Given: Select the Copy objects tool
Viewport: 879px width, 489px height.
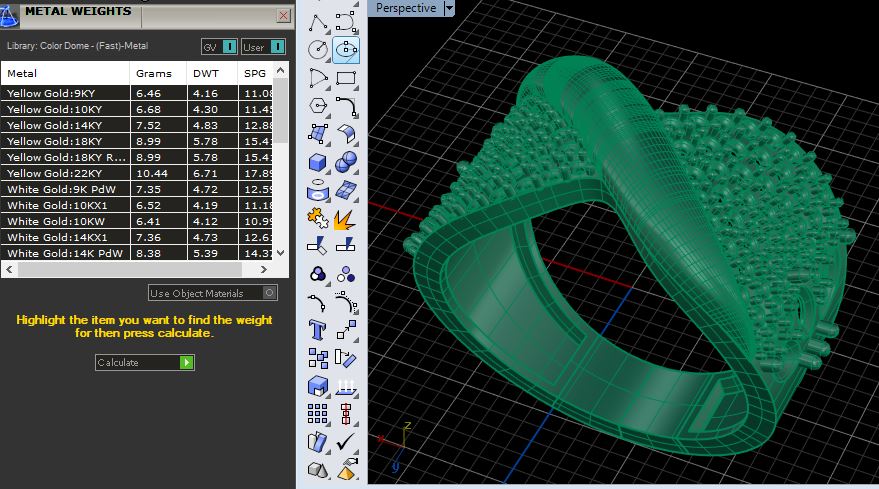Looking at the screenshot, I should click(318, 358).
